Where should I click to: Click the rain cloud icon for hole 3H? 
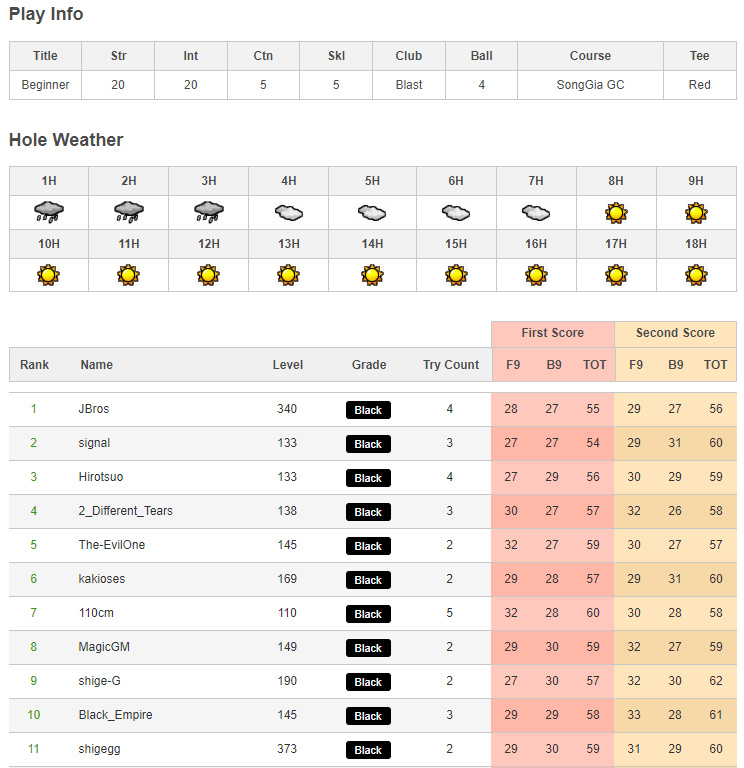(208, 211)
